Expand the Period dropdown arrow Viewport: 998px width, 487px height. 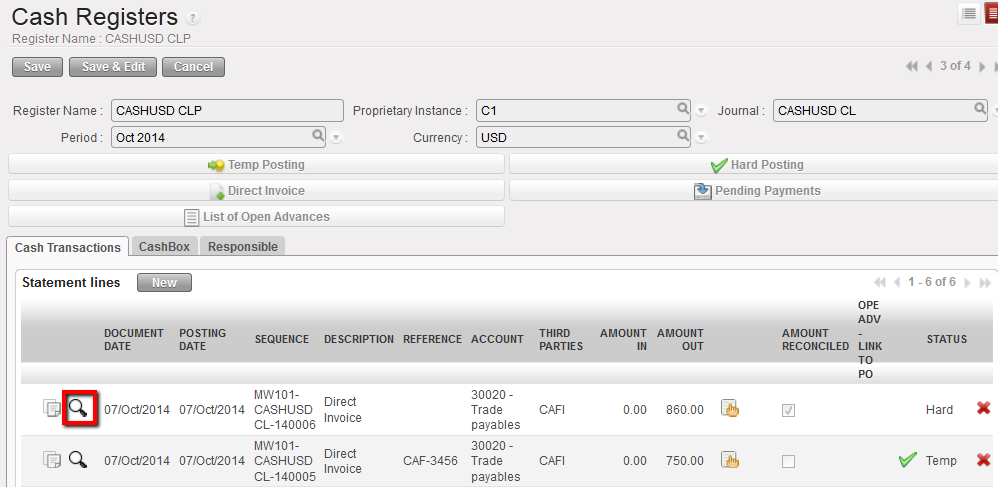pyautogui.click(x=337, y=138)
